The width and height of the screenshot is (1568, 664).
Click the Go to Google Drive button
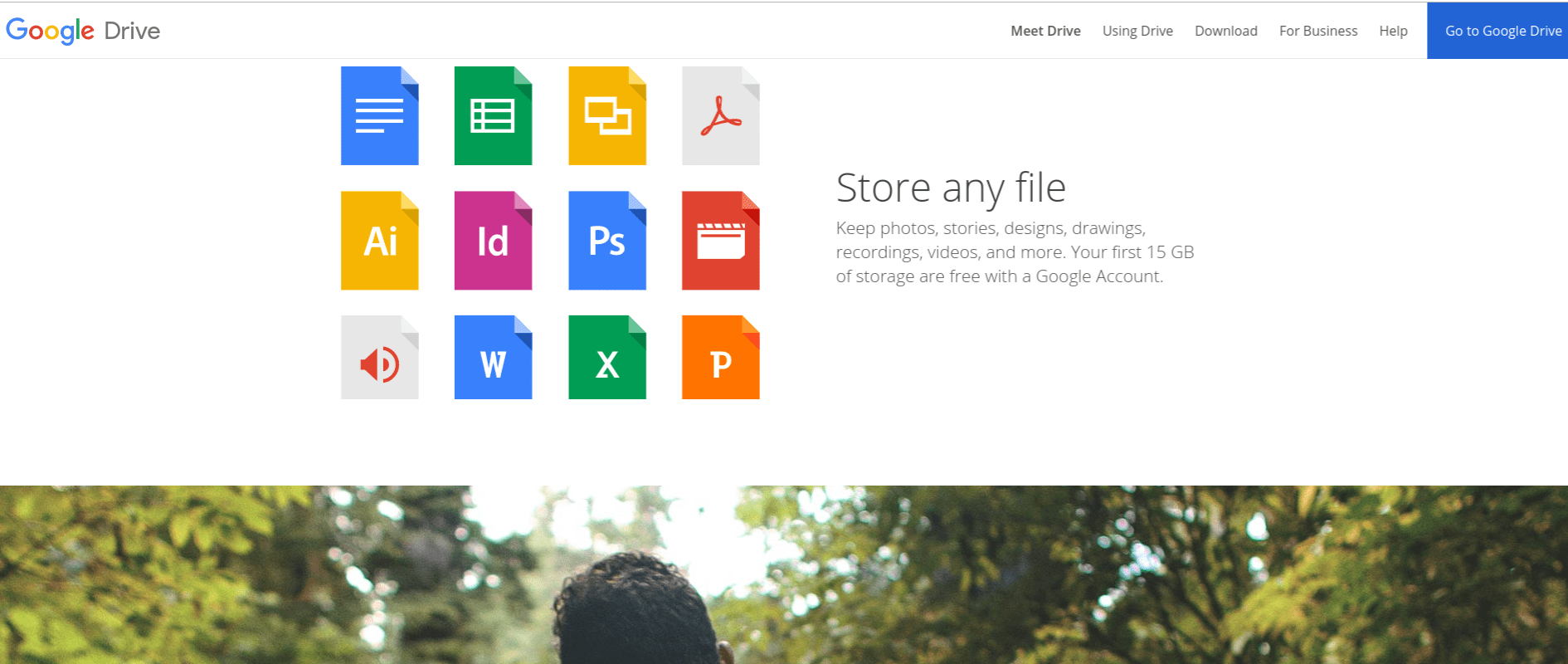(1497, 31)
